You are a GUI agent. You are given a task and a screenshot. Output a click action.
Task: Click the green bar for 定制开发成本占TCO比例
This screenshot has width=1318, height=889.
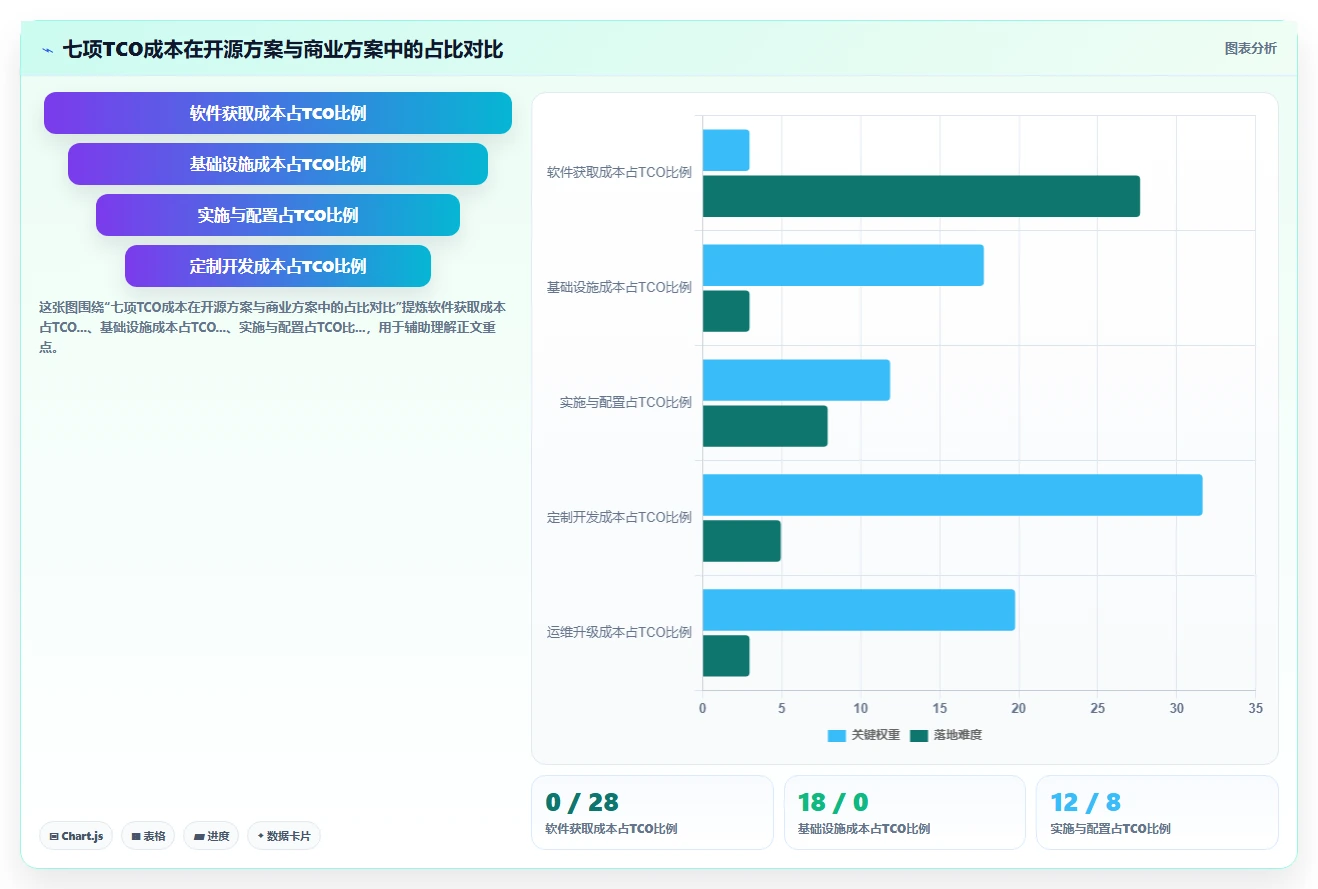tap(741, 541)
